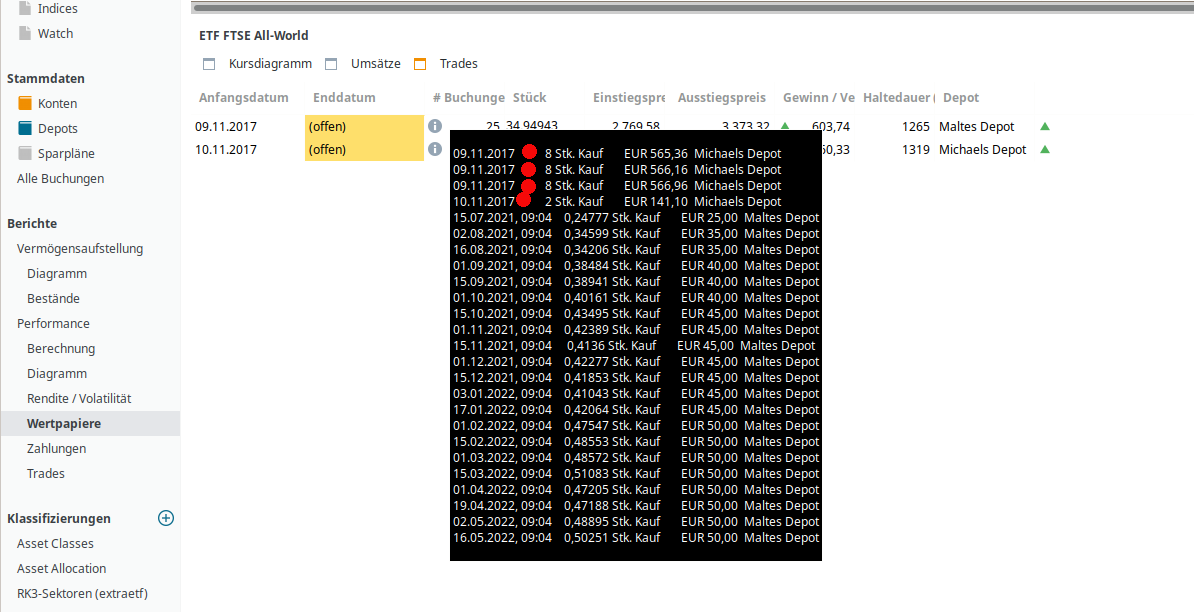This screenshot has height=612, width=1194.
Task: Open Diagramm under Vermögensaufstellung
Action: [x=56, y=273]
